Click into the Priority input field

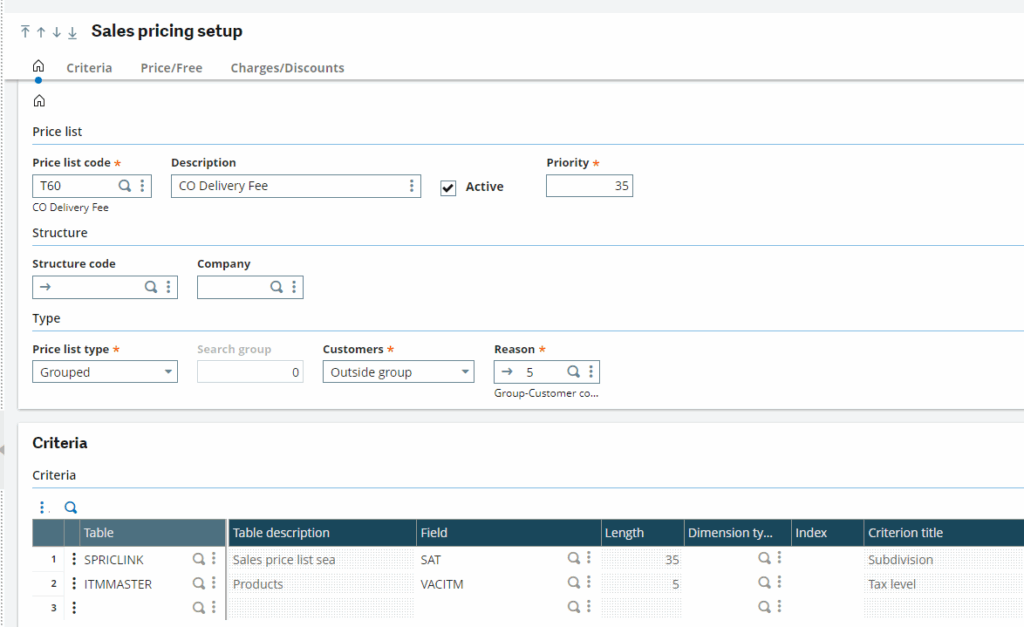click(589, 186)
